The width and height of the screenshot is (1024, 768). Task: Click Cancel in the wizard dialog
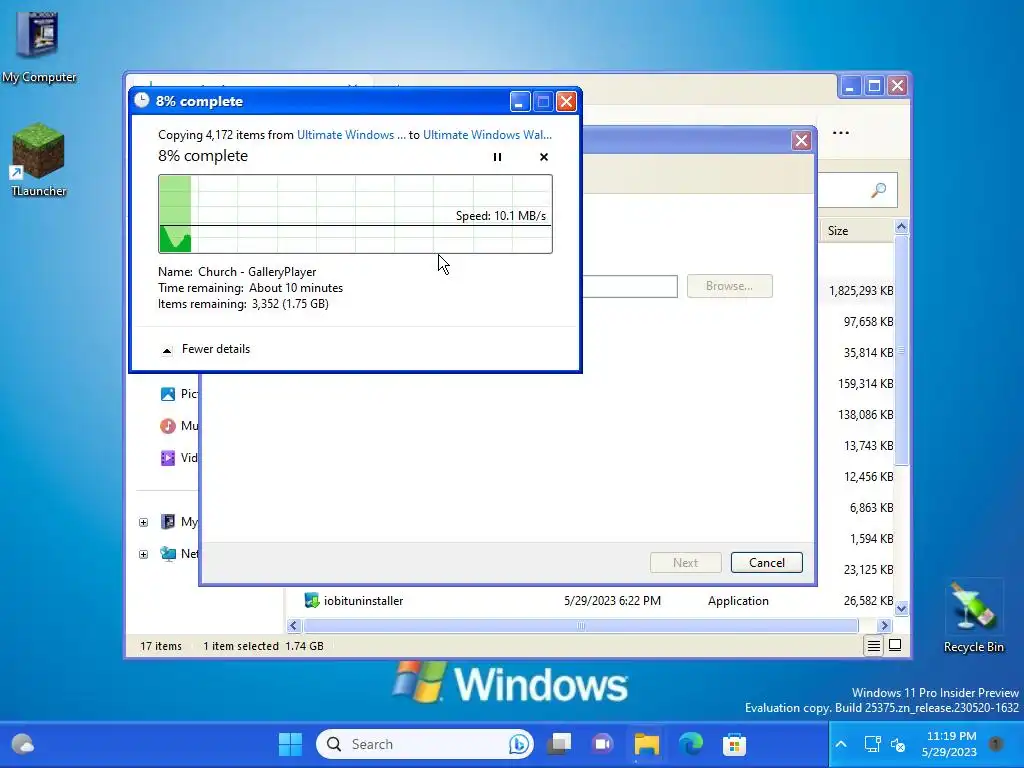tap(766, 562)
